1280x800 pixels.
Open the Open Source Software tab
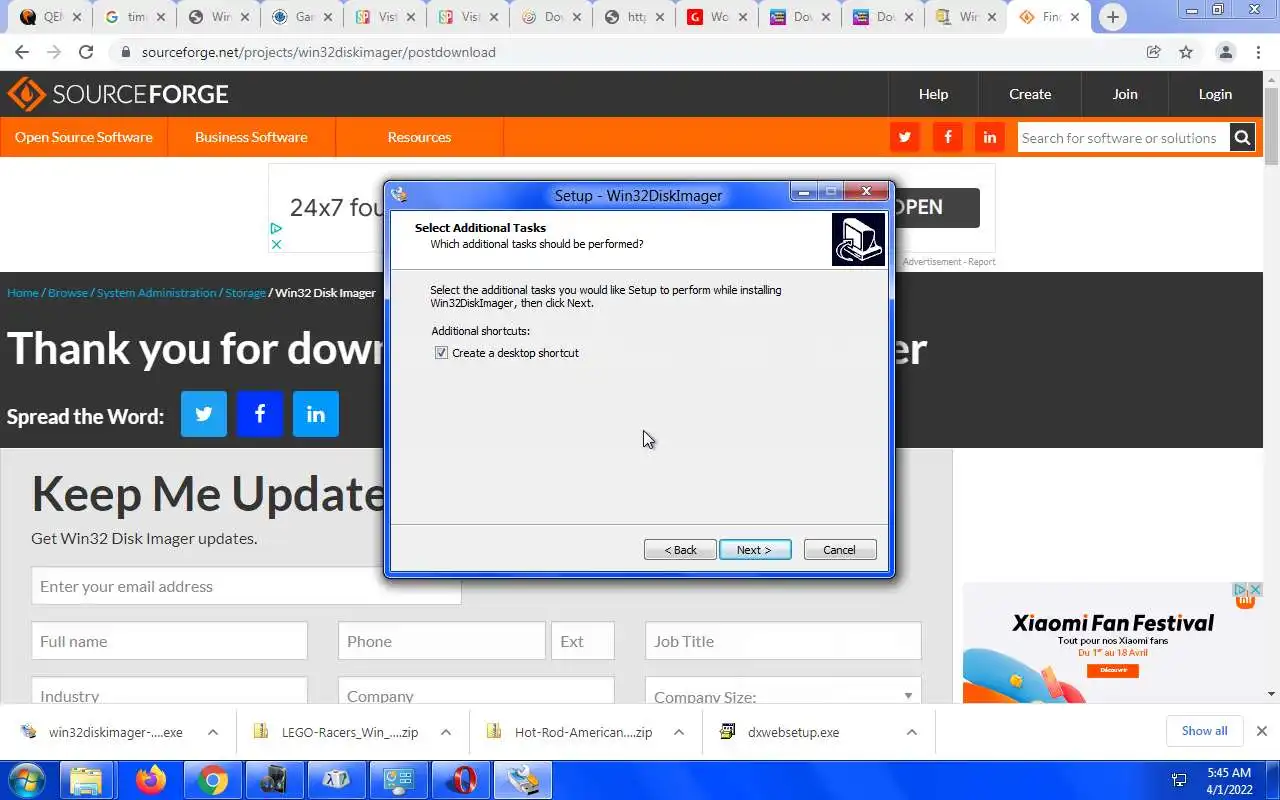click(x=84, y=137)
